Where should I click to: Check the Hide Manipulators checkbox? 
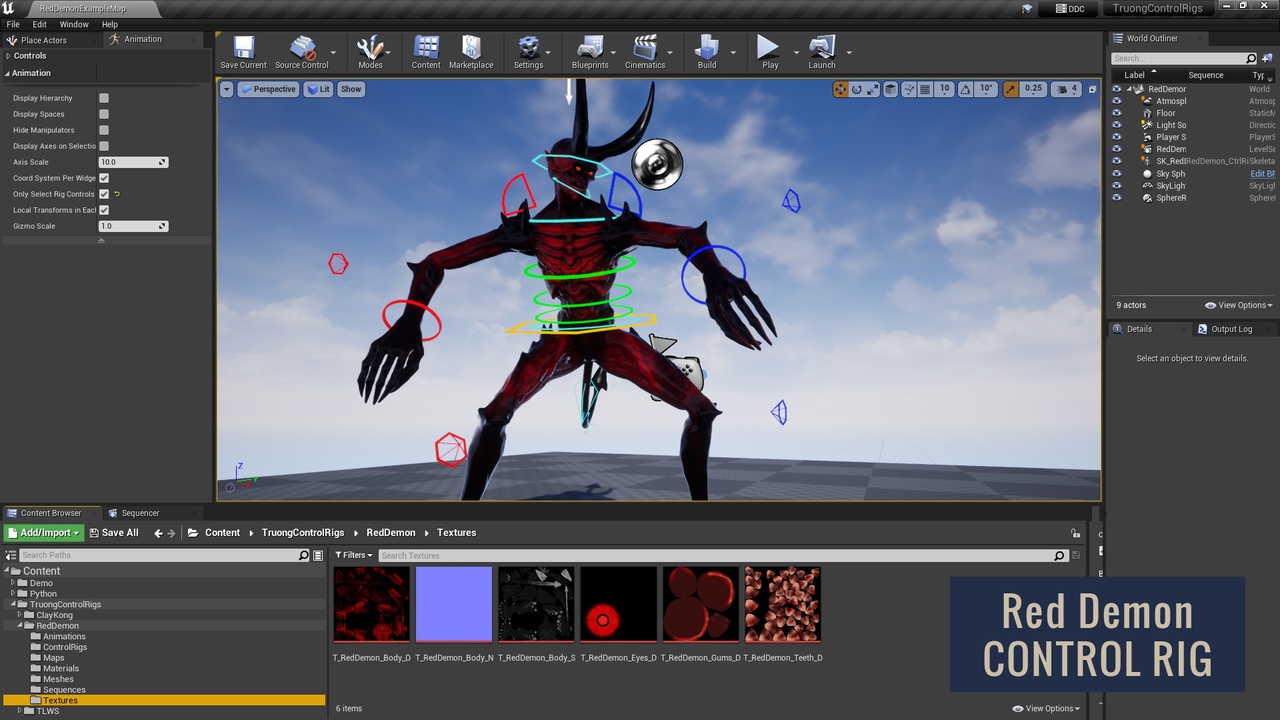[x=104, y=130]
